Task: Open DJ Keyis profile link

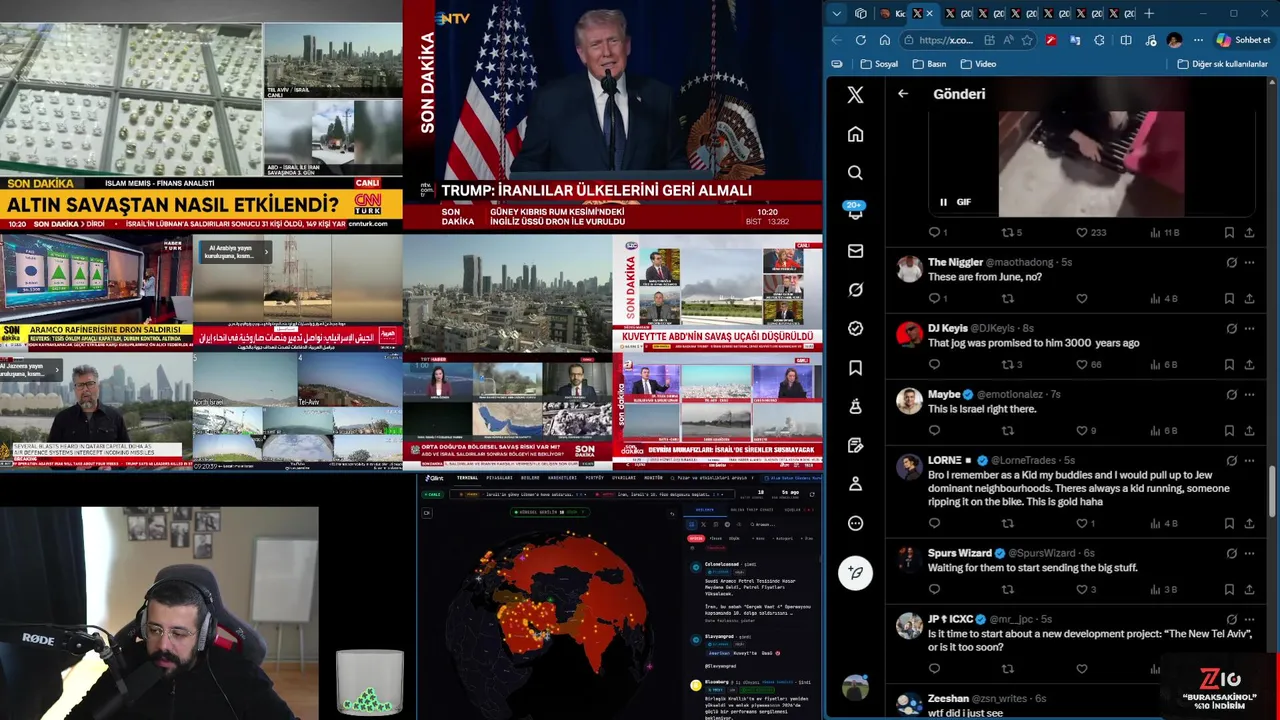Action: pyautogui.click(x=947, y=328)
